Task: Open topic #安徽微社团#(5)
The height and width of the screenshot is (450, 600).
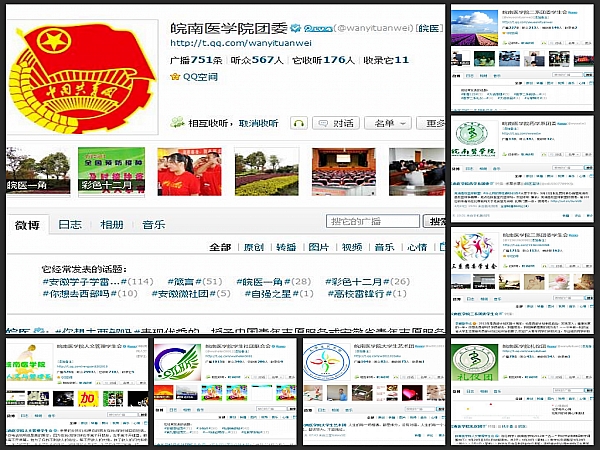Action: coord(191,294)
